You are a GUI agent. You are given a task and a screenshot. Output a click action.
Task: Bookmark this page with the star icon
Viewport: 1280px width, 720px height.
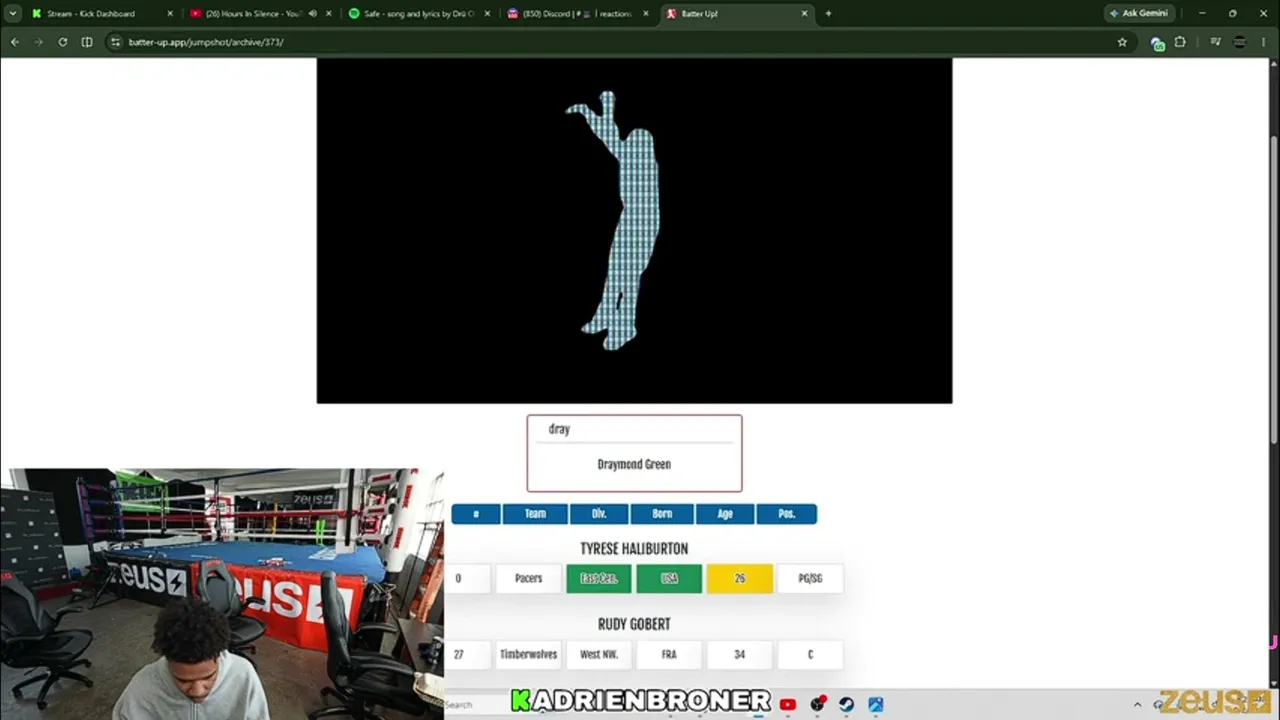click(x=1122, y=42)
